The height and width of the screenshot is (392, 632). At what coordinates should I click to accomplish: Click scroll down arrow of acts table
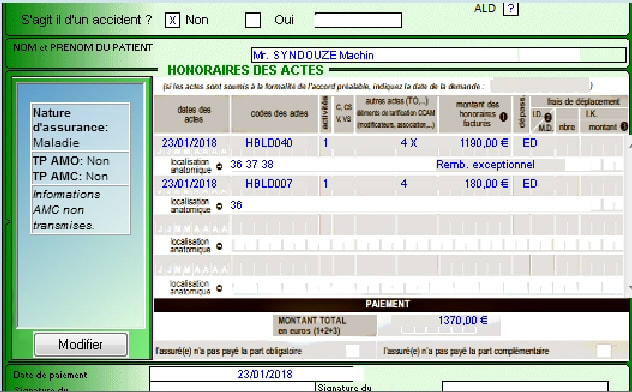pyautogui.click(x=629, y=287)
